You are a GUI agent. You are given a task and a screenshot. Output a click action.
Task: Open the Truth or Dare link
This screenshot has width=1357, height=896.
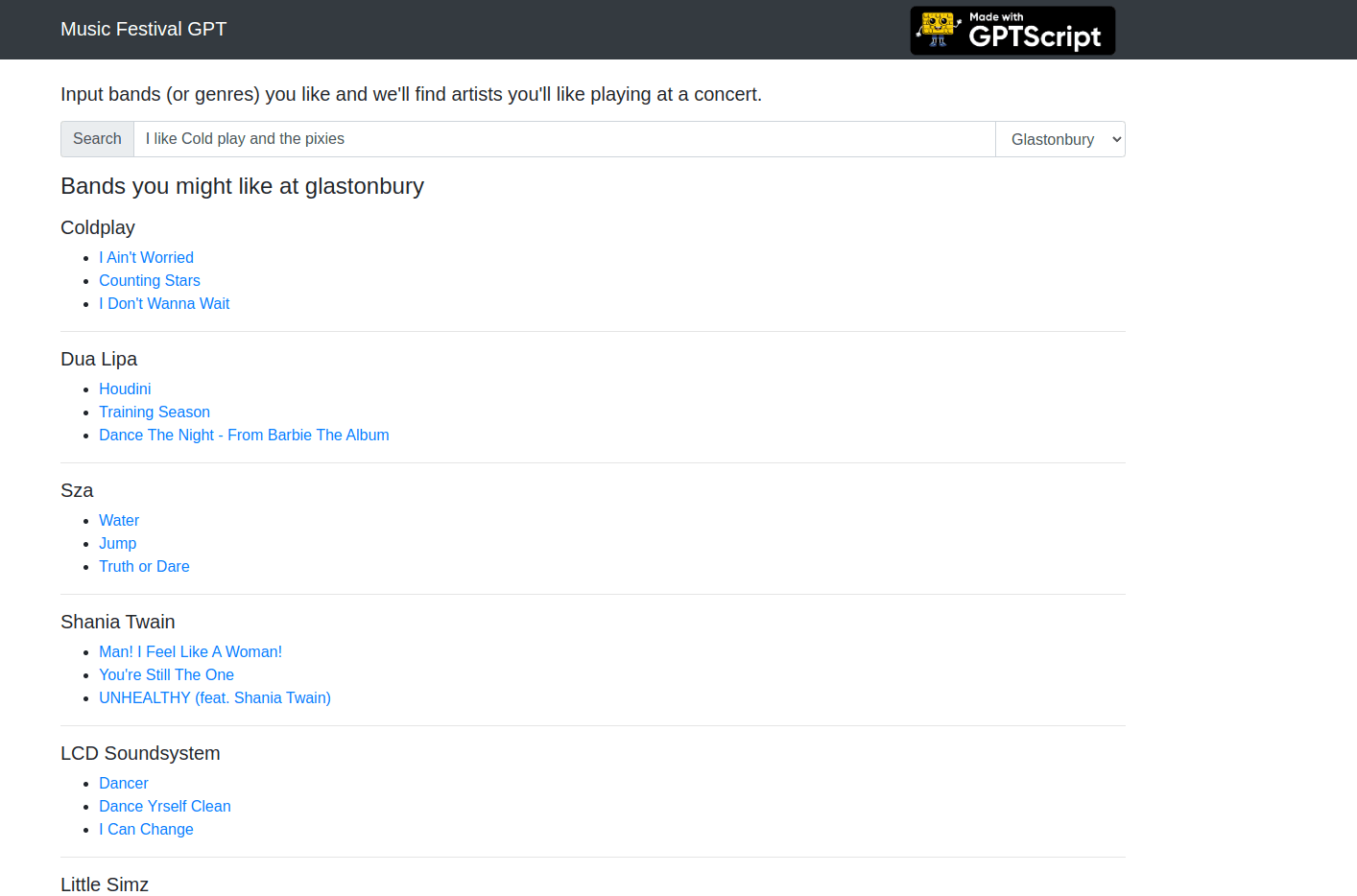(144, 566)
